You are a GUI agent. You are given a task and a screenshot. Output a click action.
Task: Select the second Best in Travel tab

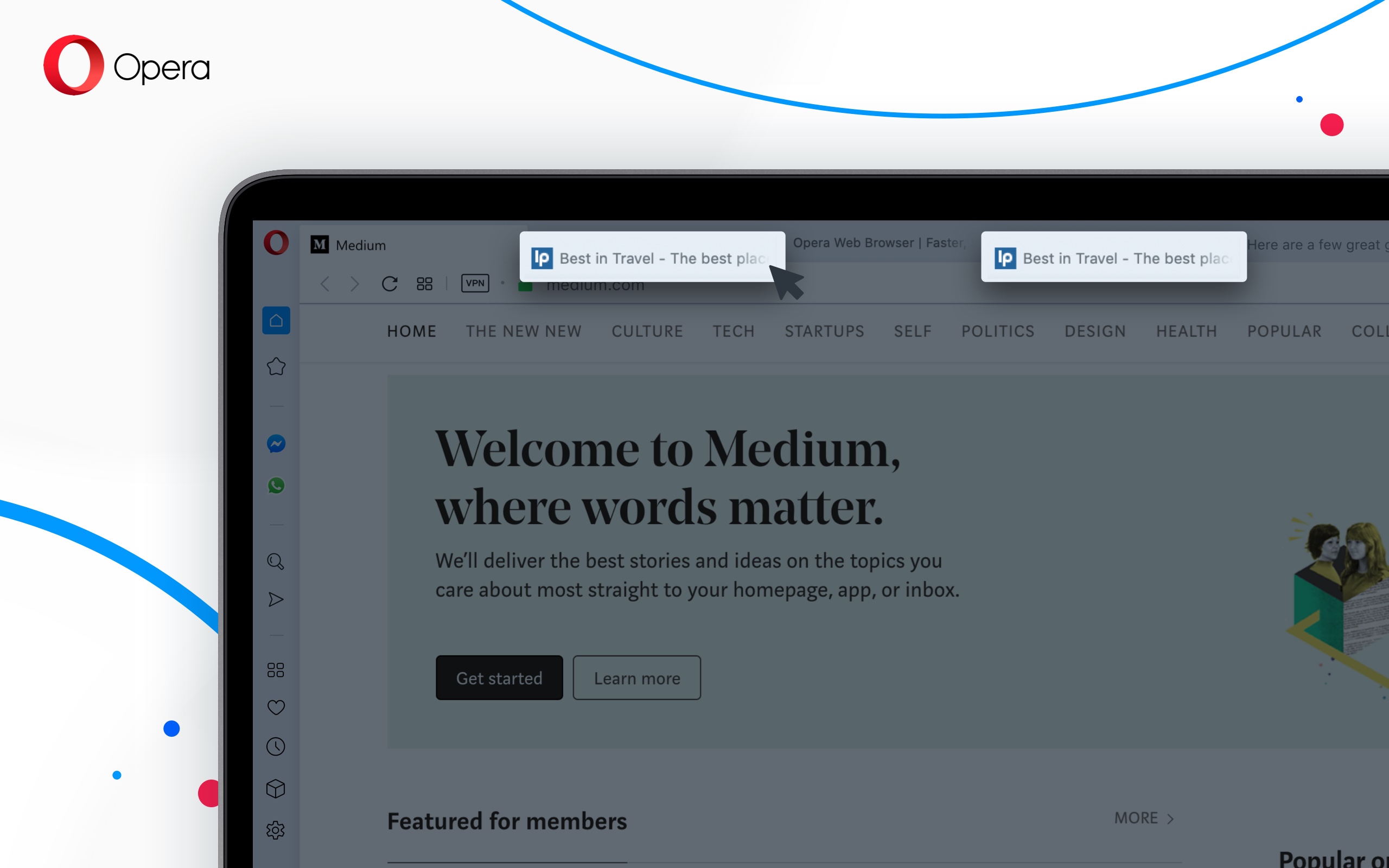1113,257
